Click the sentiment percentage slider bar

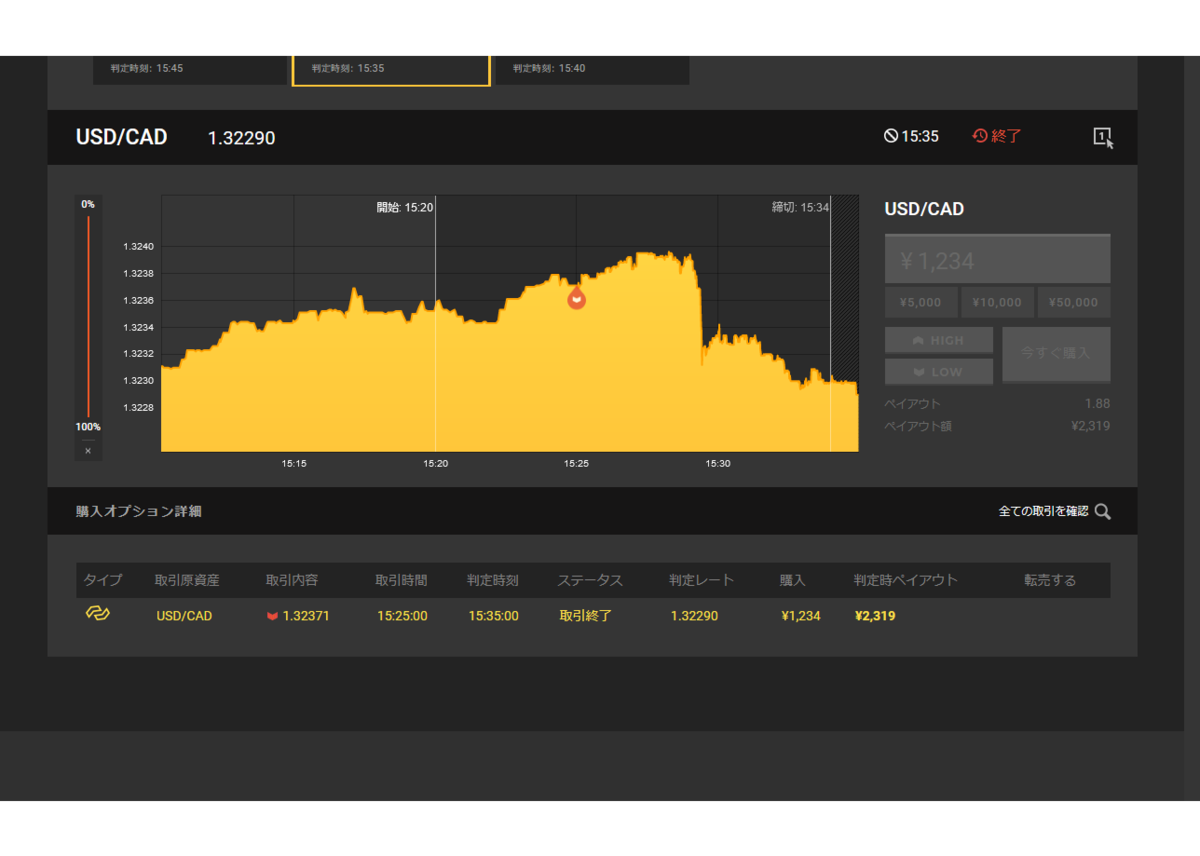tap(88, 315)
